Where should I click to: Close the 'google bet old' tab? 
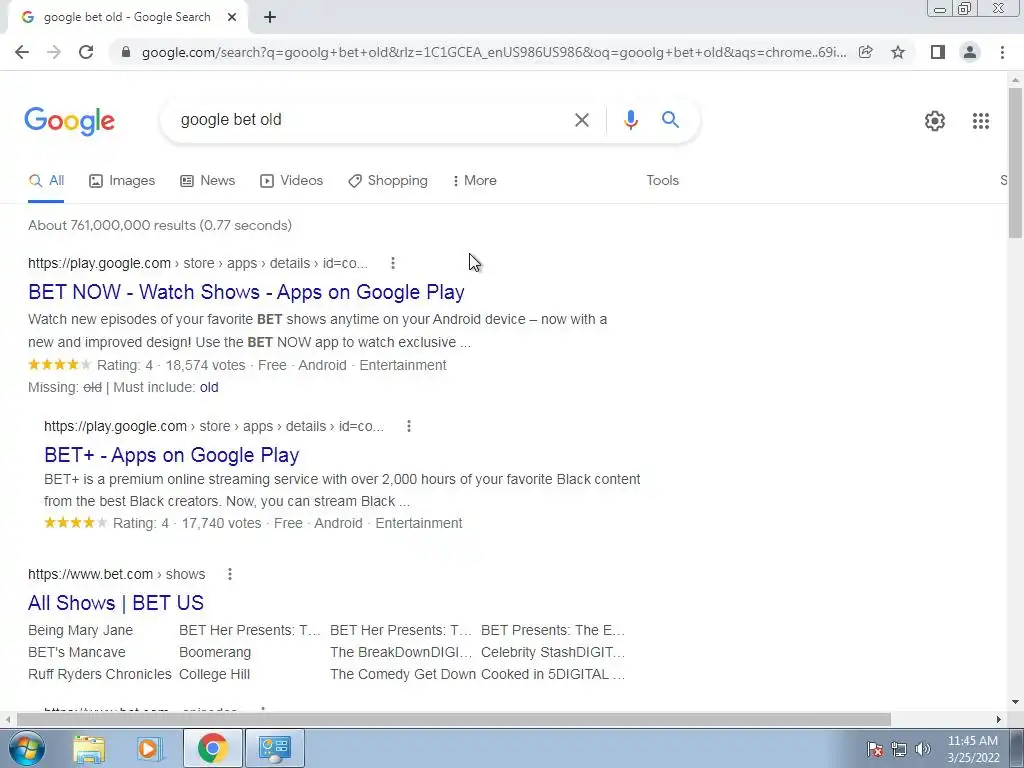pyautogui.click(x=232, y=17)
